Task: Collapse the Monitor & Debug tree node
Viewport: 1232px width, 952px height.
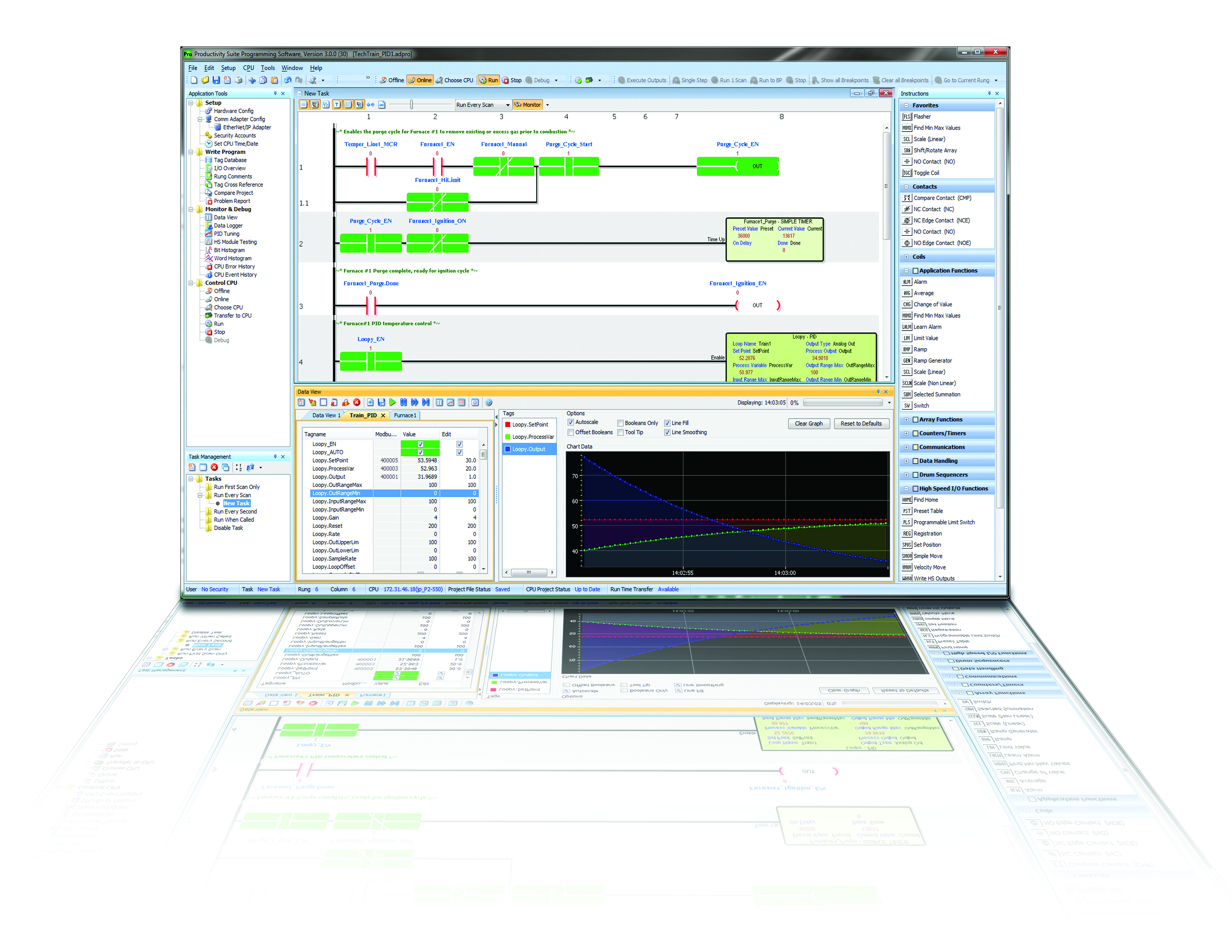Action: [191, 209]
